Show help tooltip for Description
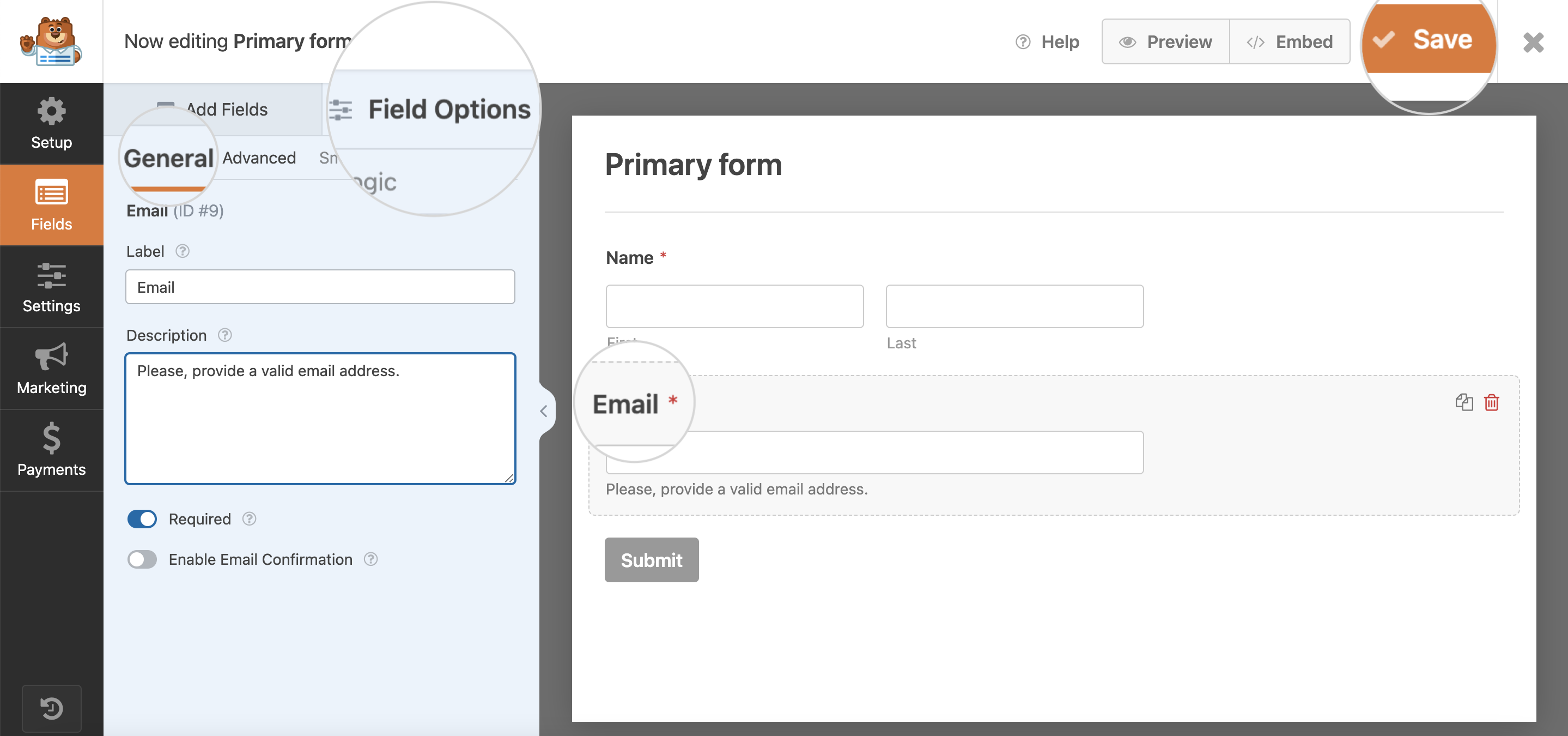The width and height of the screenshot is (1568, 736). pyautogui.click(x=224, y=335)
